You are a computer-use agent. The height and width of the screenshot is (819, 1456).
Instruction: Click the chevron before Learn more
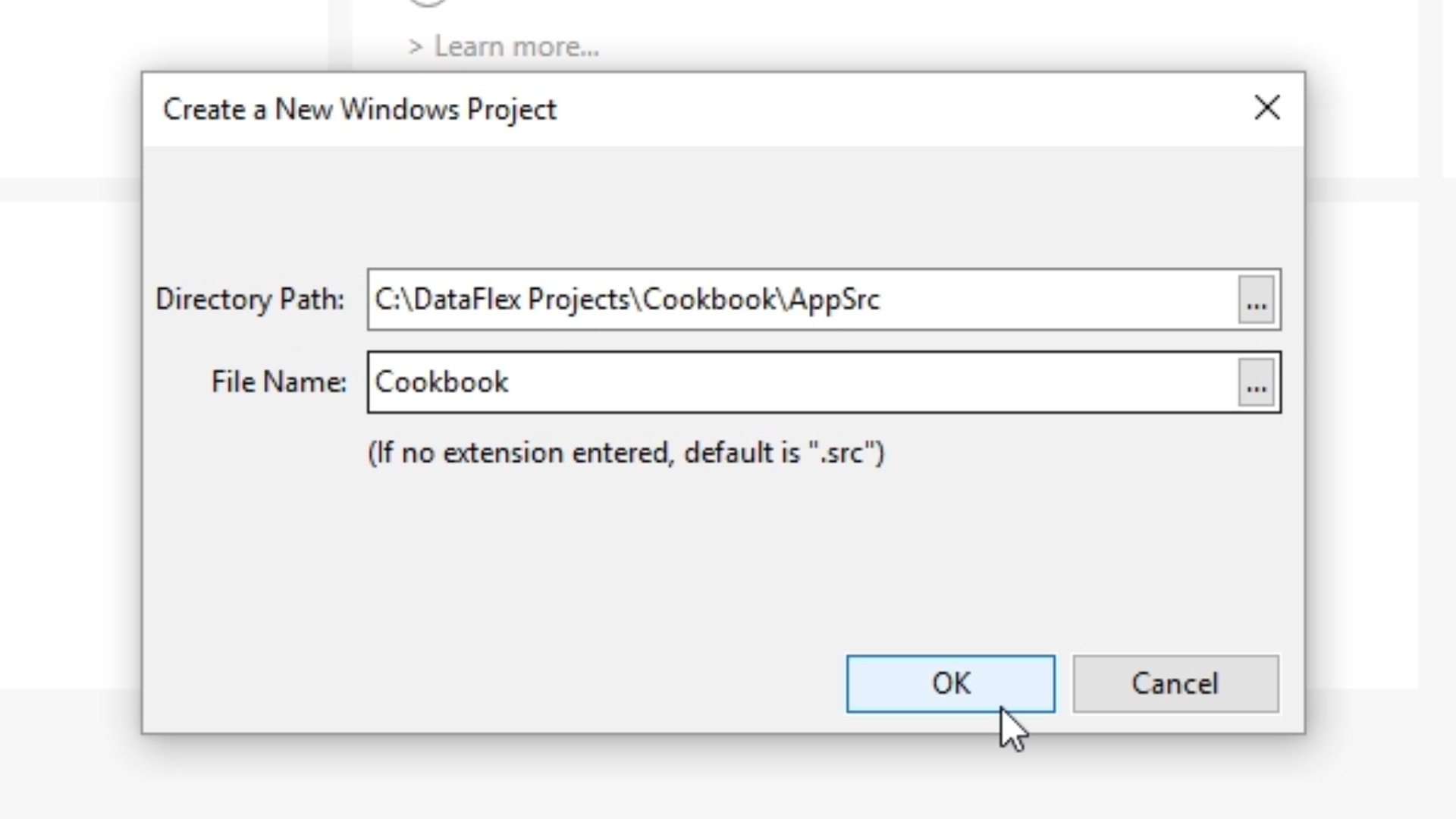click(415, 47)
